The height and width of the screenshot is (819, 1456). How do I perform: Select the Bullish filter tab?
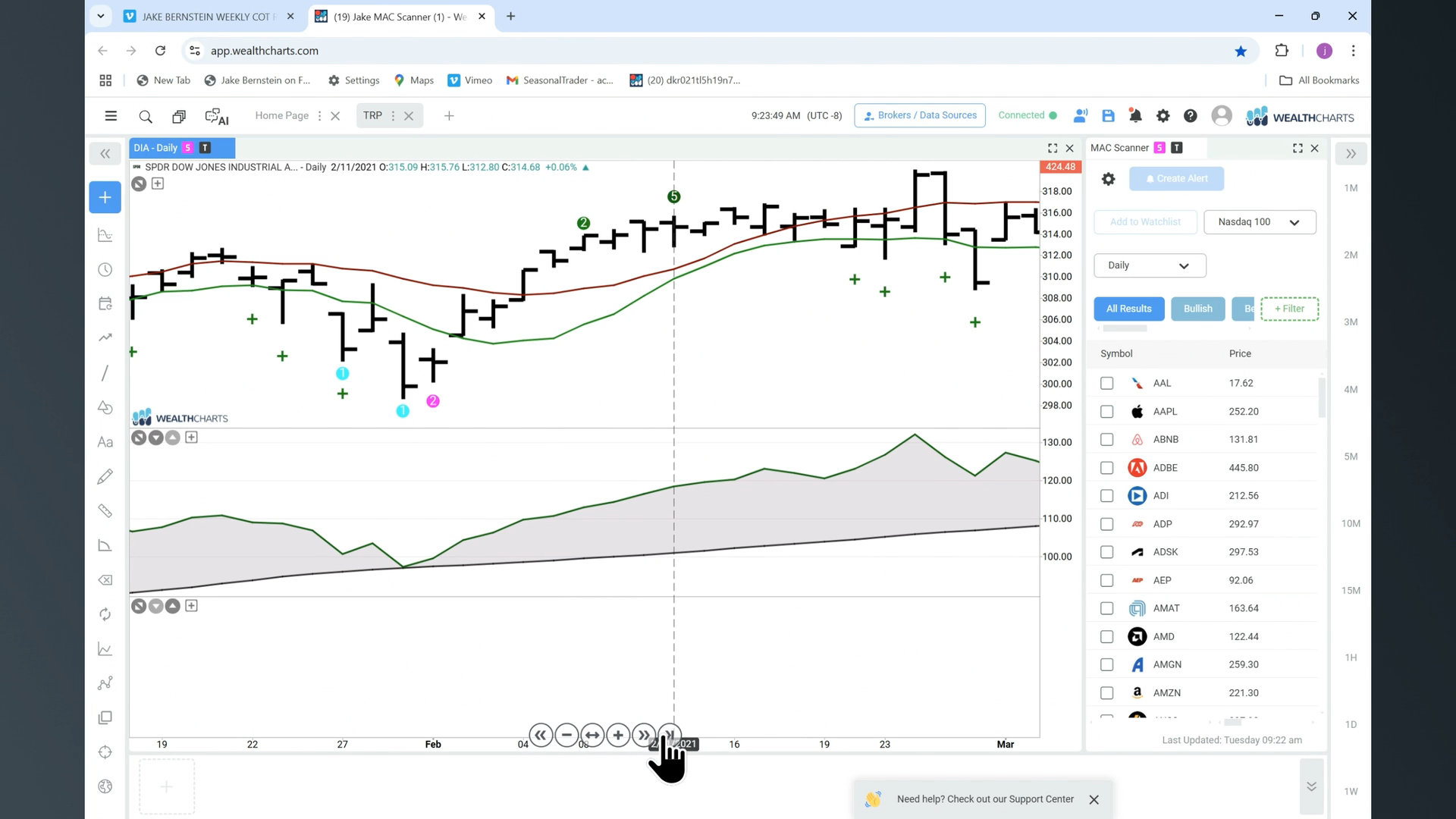(1197, 309)
